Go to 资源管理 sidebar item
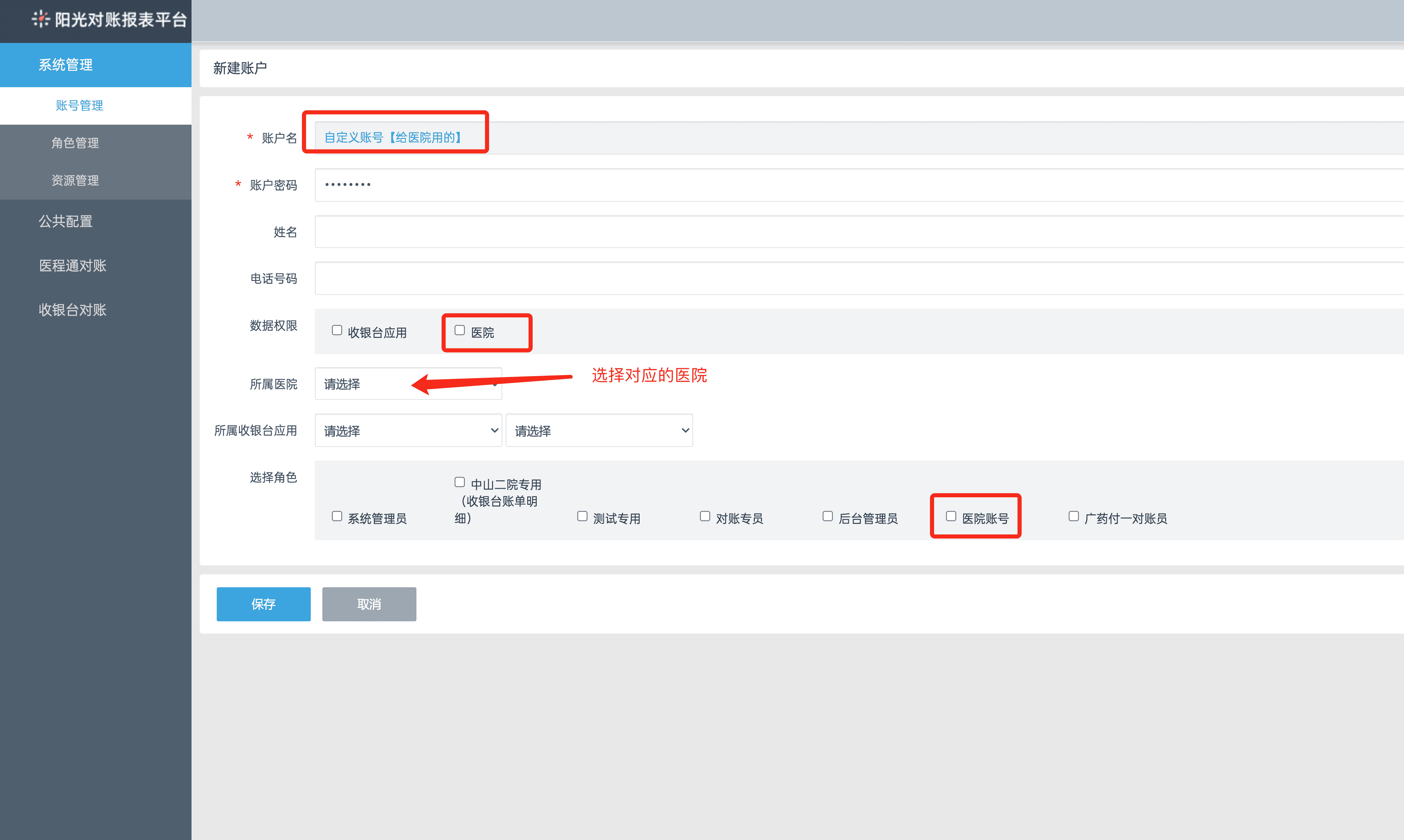The height and width of the screenshot is (840, 1404). [x=75, y=181]
